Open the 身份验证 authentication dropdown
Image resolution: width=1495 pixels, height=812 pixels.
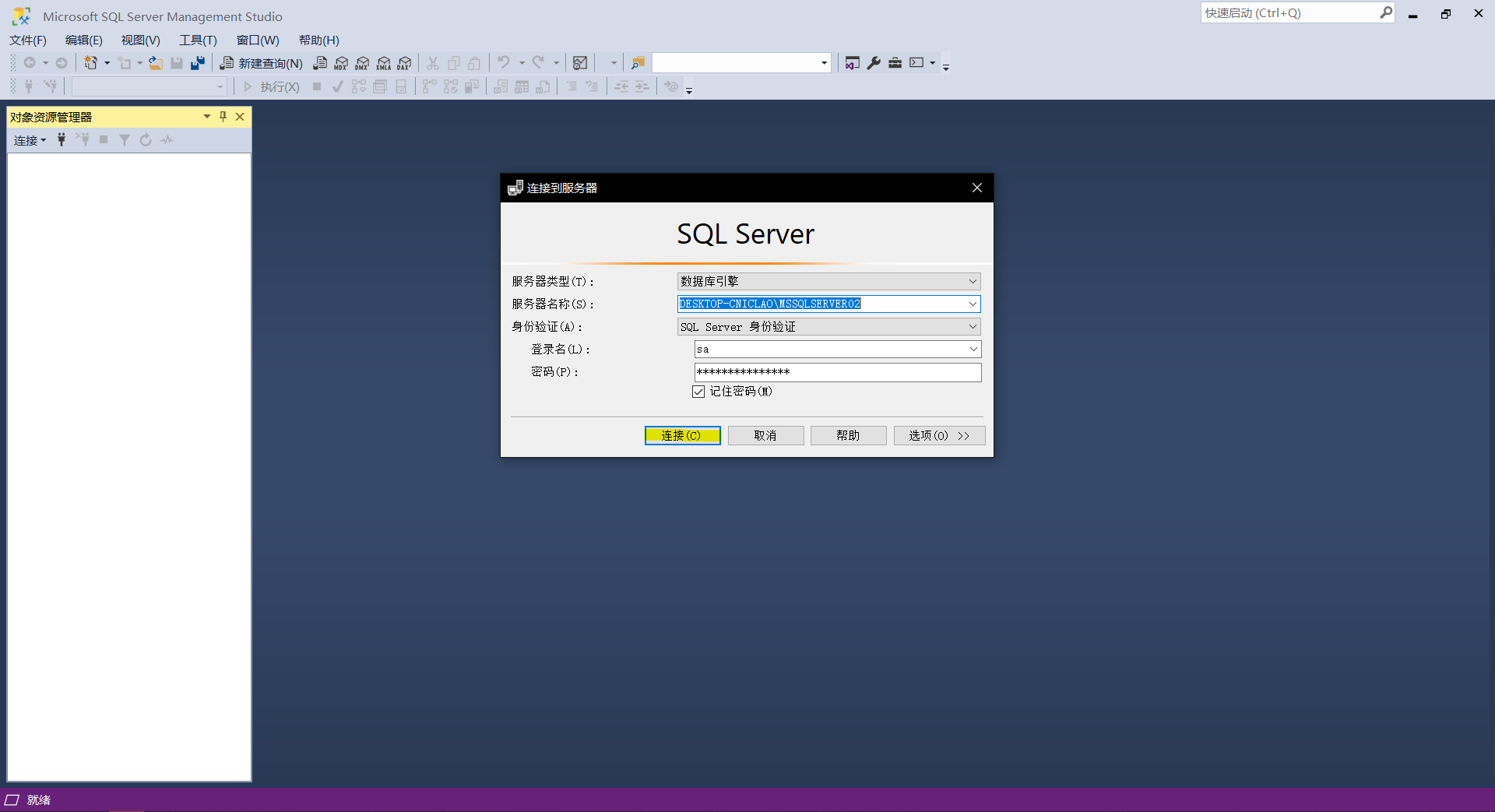point(973,326)
